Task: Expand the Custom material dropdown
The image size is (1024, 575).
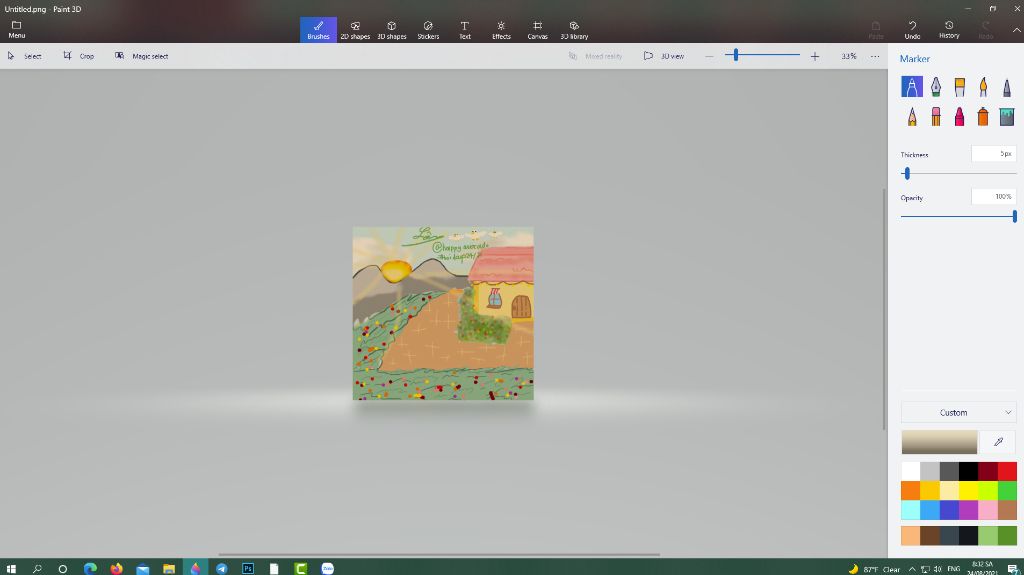Action: coord(958,413)
